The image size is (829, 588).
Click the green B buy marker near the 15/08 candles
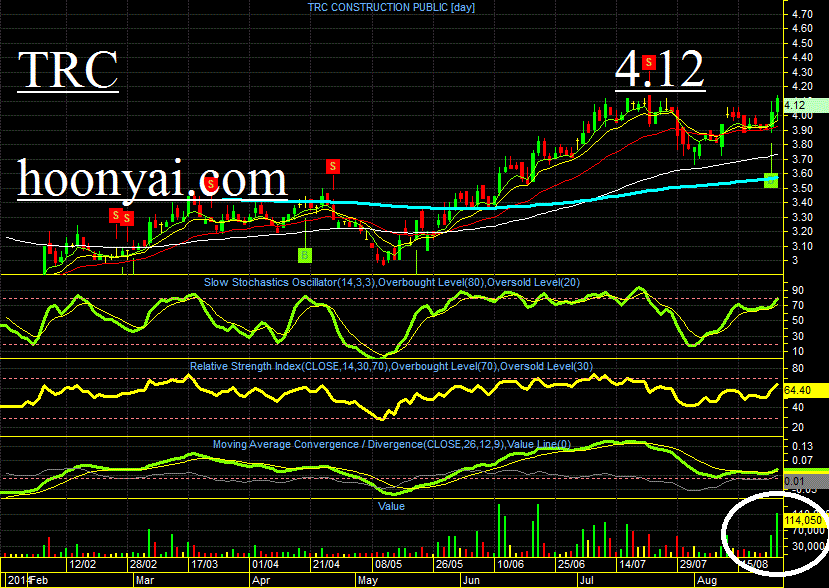(x=771, y=180)
